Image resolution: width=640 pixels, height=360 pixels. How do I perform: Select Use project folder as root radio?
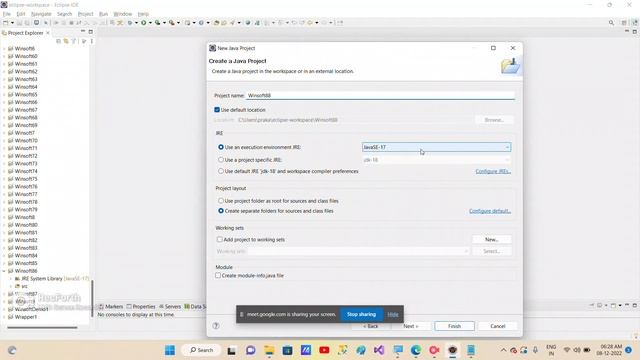(221, 201)
